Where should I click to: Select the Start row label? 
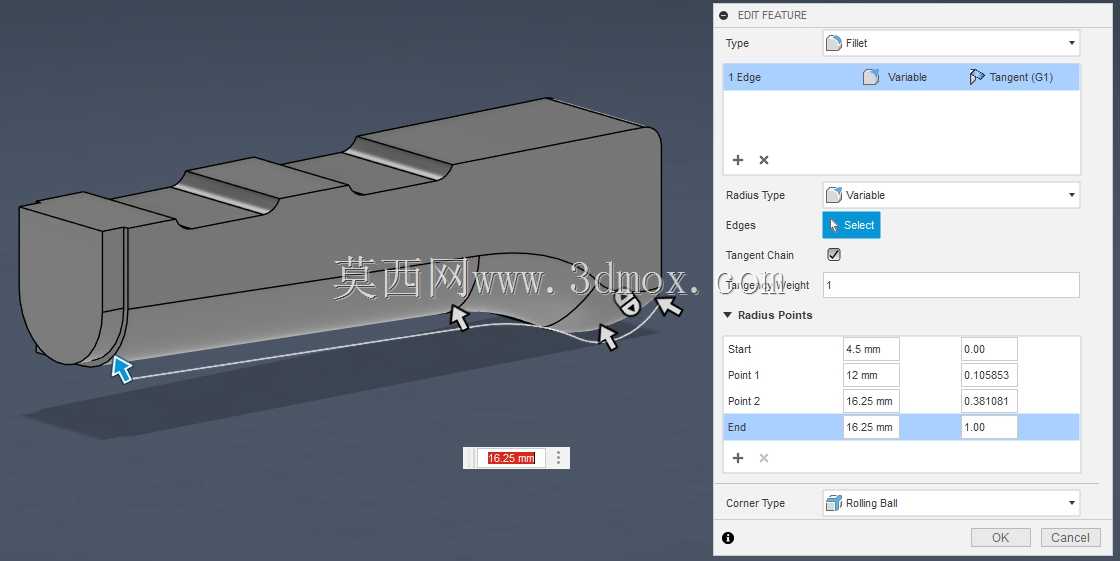(x=739, y=349)
